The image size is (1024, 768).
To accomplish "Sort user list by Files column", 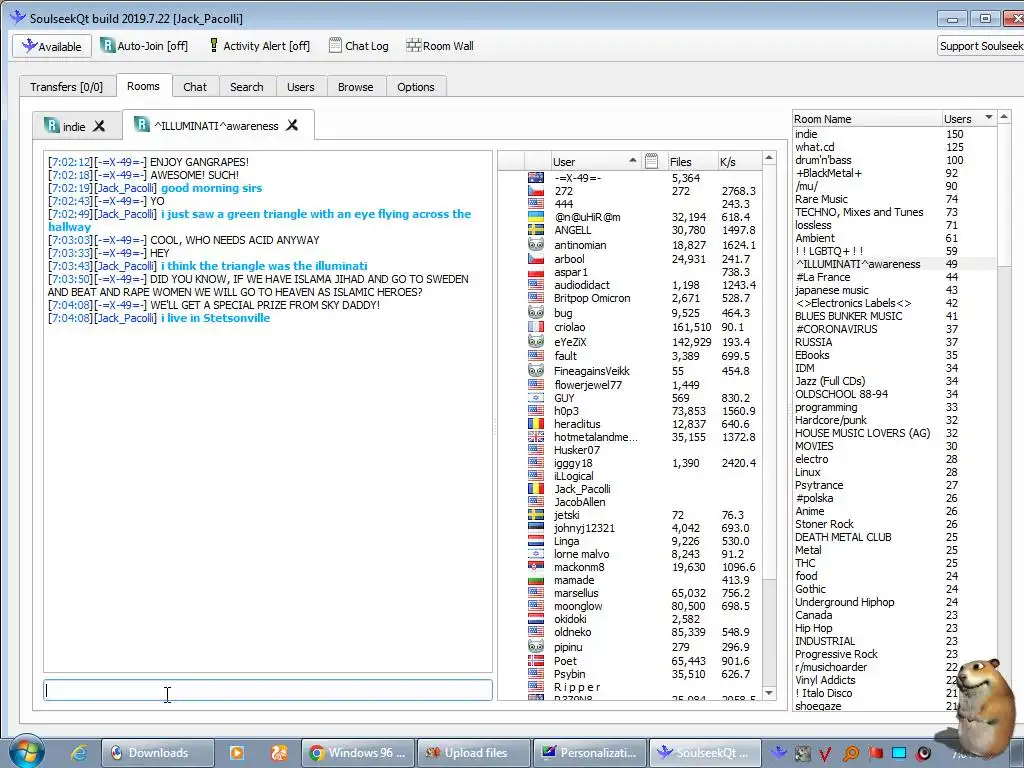I will 690,161.
